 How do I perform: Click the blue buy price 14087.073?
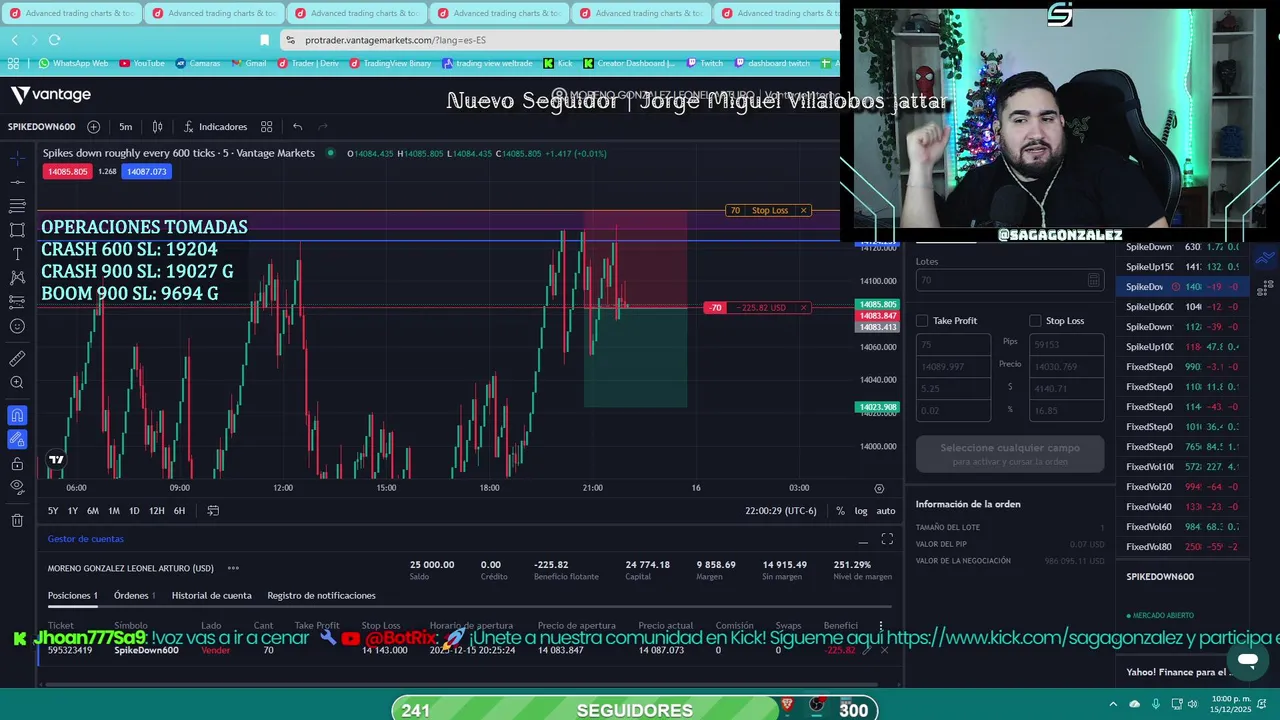click(x=146, y=172)
